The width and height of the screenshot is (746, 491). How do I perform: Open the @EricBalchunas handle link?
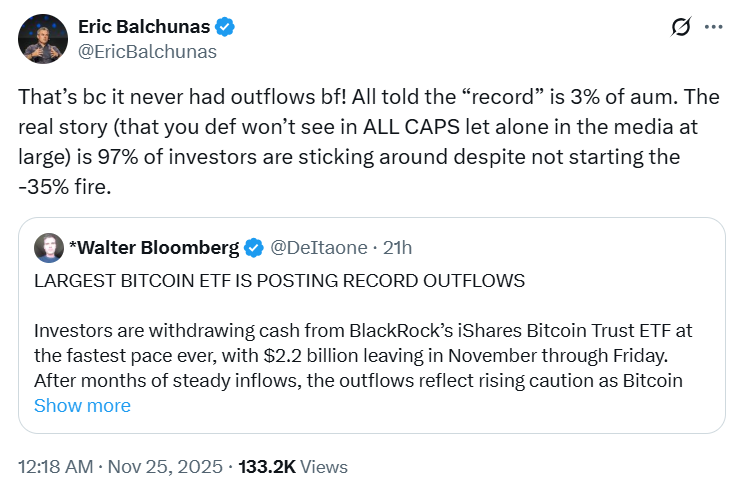pyautogui.click(x=147, y=51)
